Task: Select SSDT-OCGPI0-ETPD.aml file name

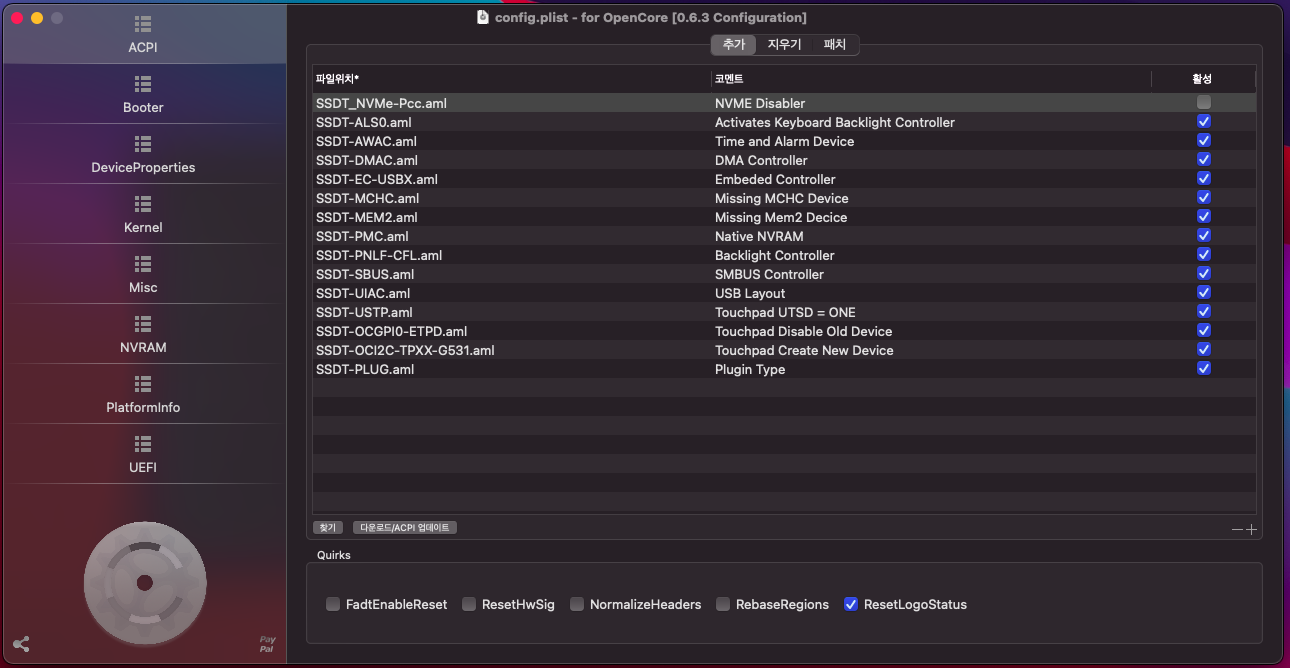Action: click(x=392, y=331)
